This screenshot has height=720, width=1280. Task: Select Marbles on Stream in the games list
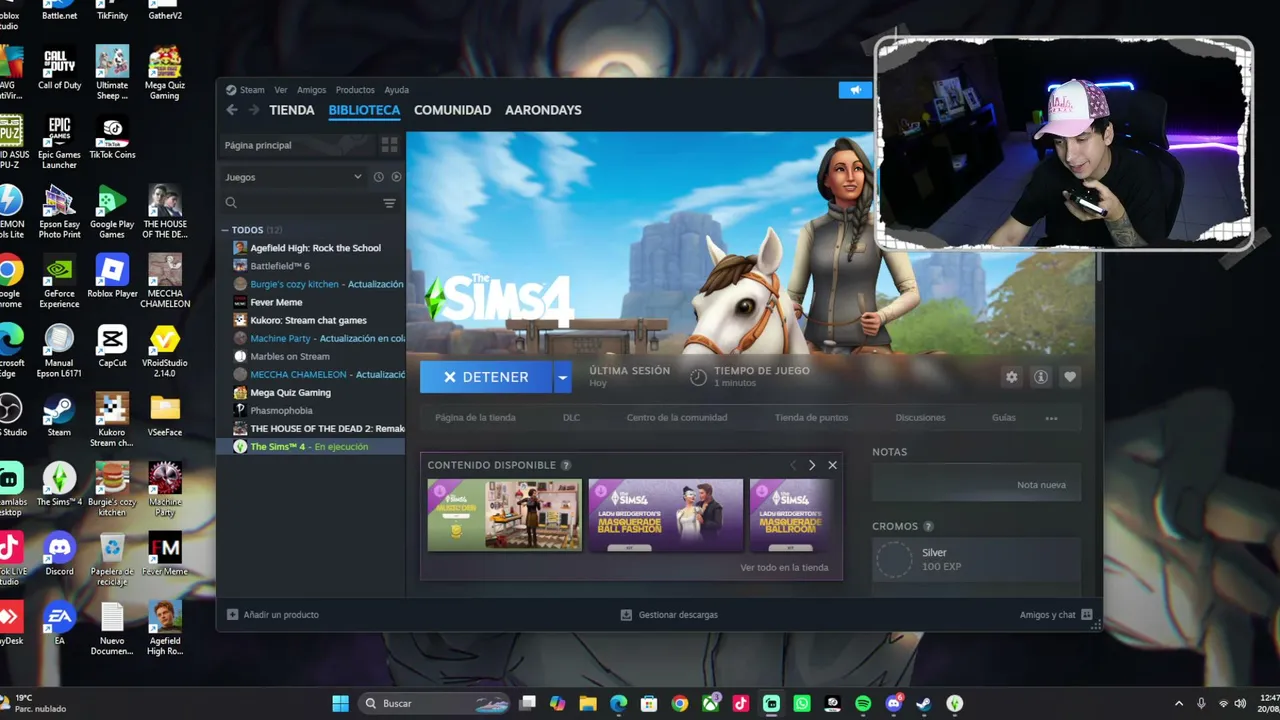(x=311, y=356)
